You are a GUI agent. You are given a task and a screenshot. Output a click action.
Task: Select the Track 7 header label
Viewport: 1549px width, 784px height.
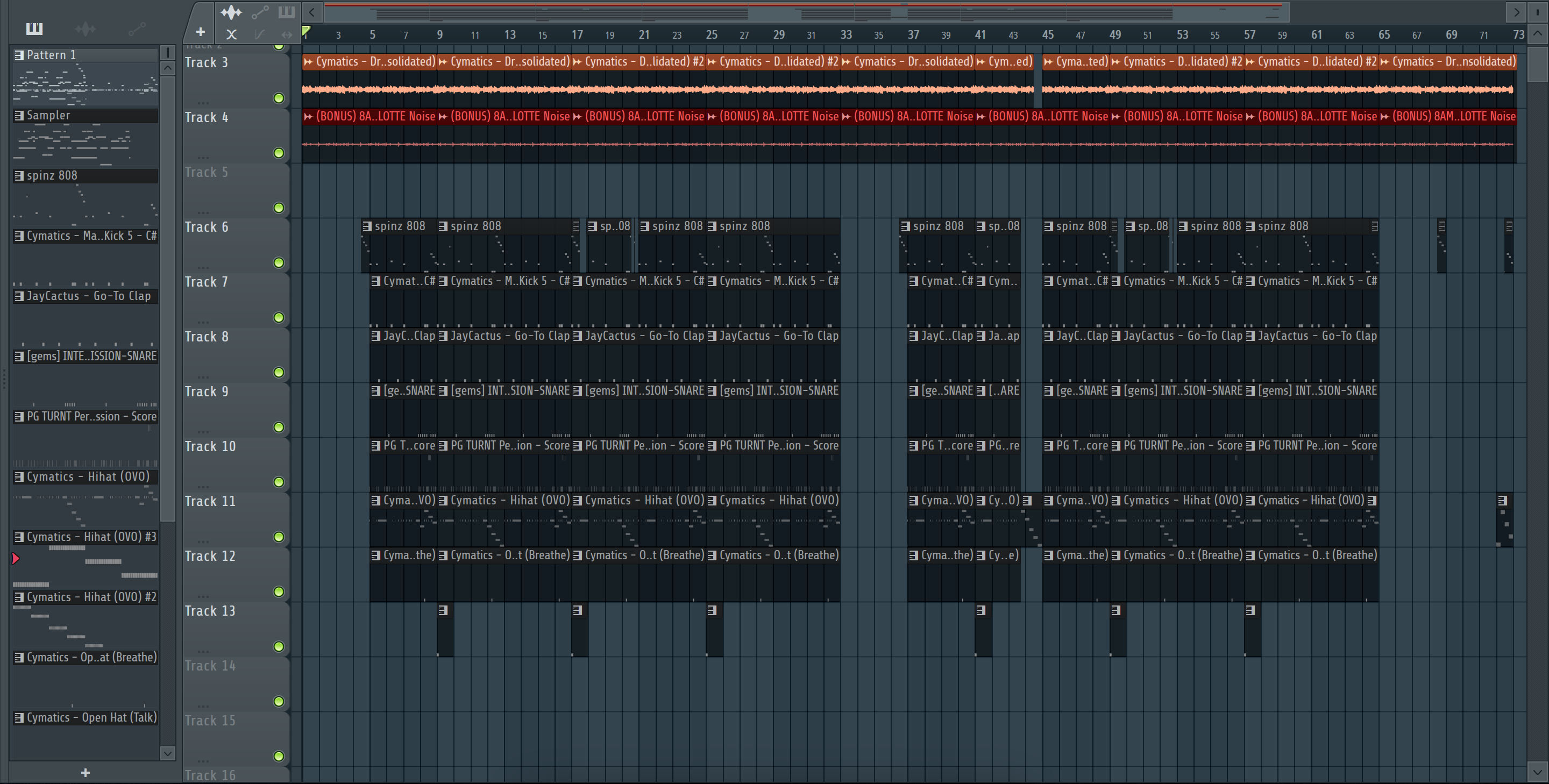(x=206, y=282)
